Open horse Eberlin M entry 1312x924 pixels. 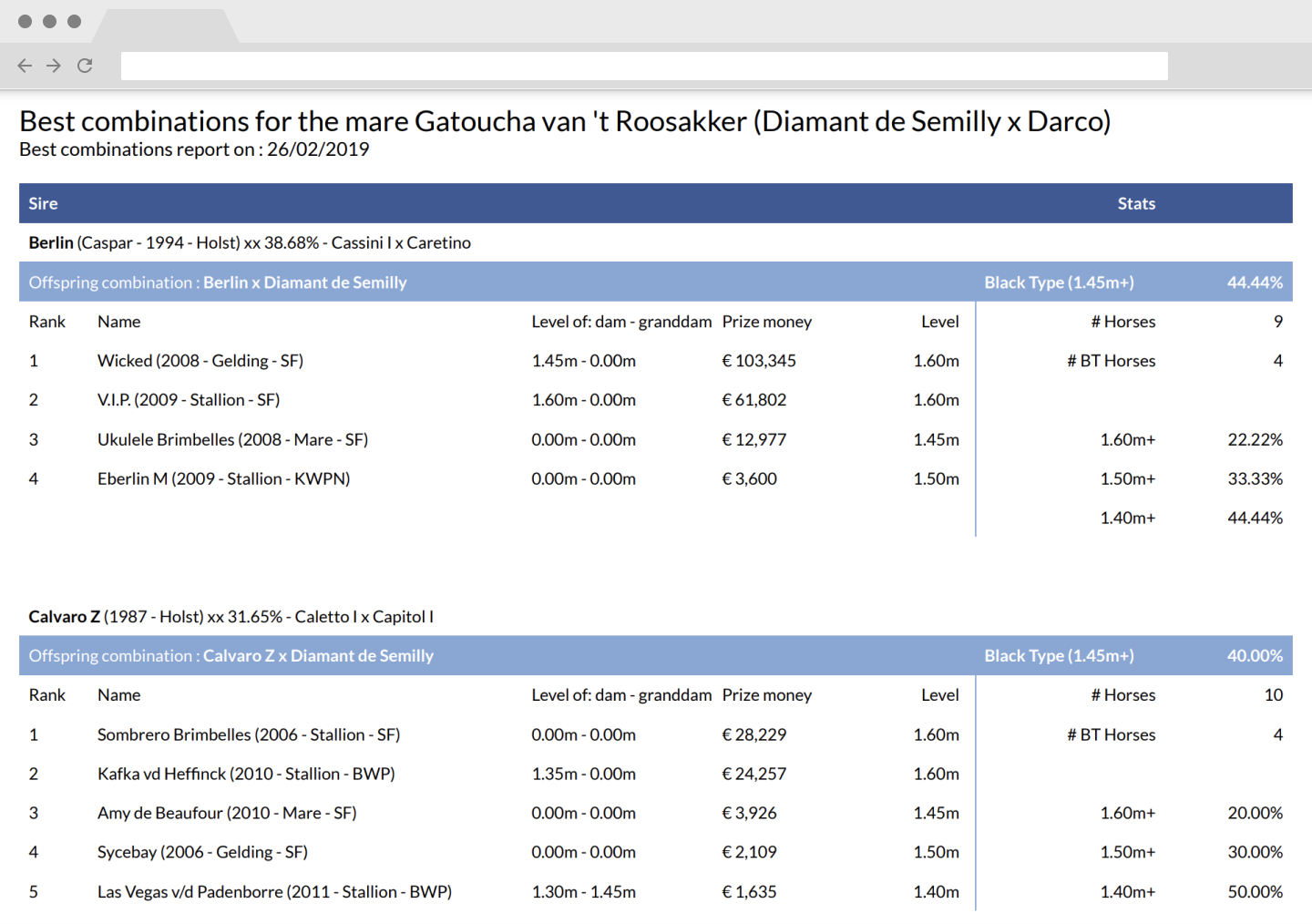[224, 478]
